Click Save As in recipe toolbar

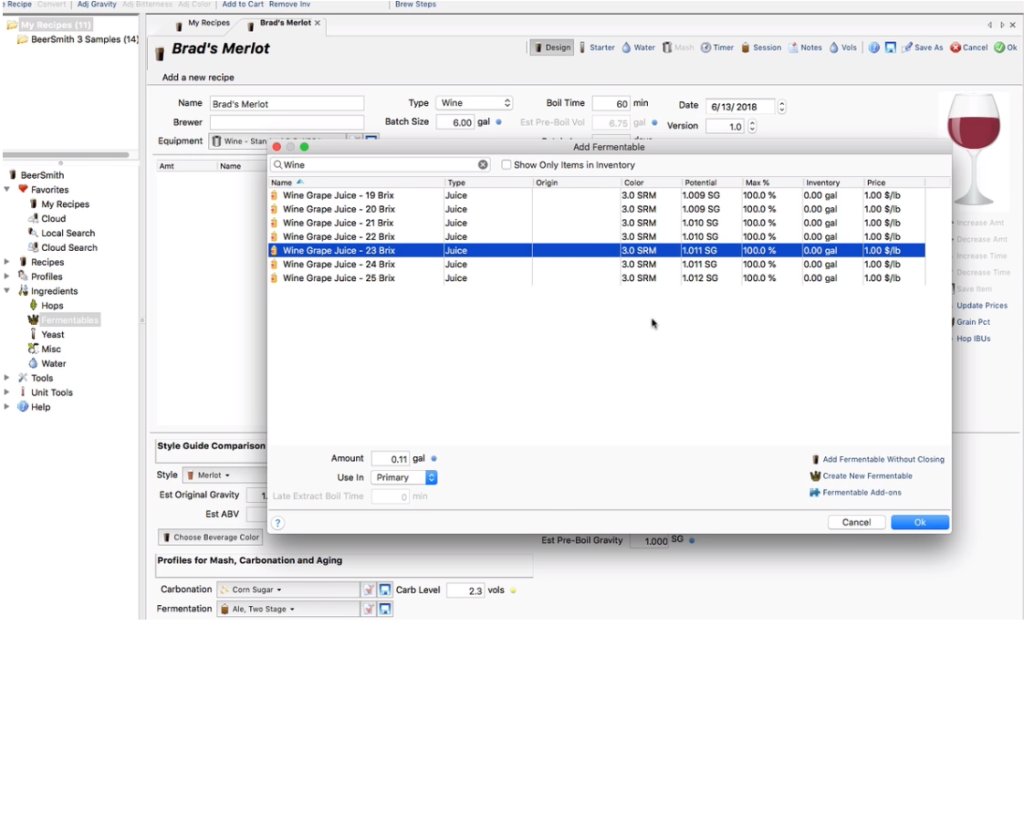(x=923, y=48)
